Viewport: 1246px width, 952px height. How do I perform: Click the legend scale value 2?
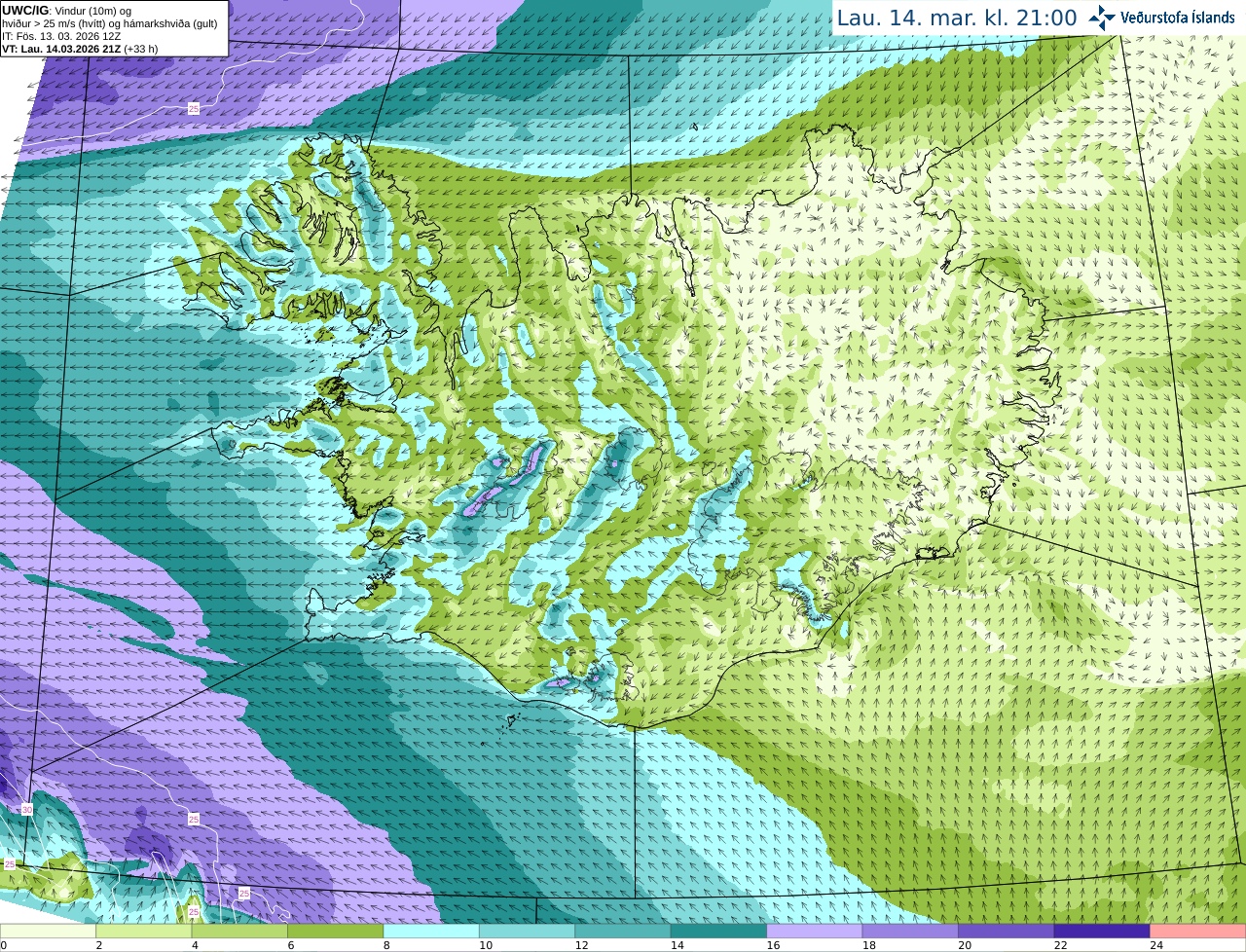[x=99, y=945]
